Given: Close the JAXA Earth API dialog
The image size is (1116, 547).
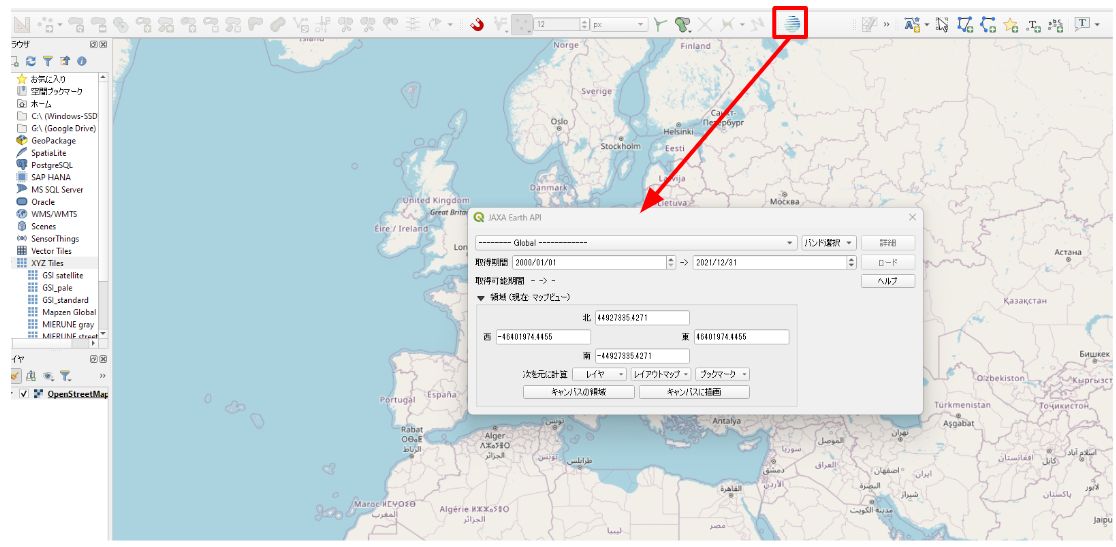Looking at the screenshot, I should 912,217.
